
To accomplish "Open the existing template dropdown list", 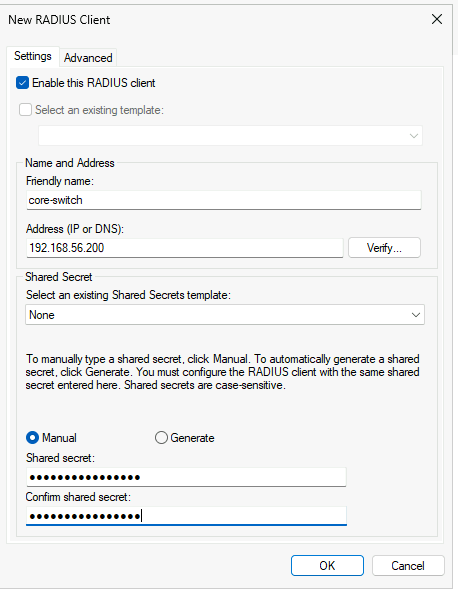I will (x=230, y=136).
